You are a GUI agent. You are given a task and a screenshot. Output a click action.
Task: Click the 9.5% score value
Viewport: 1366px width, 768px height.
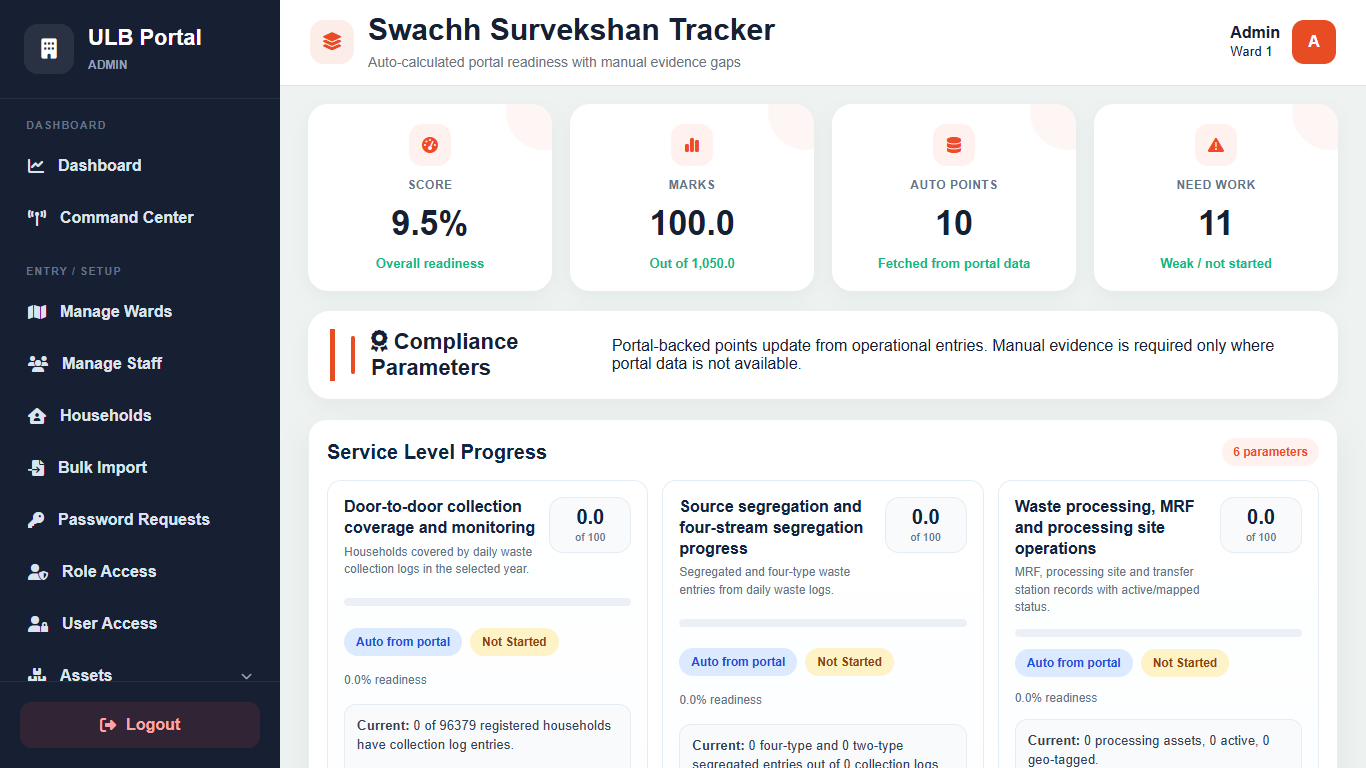click(x=430, y=224)
